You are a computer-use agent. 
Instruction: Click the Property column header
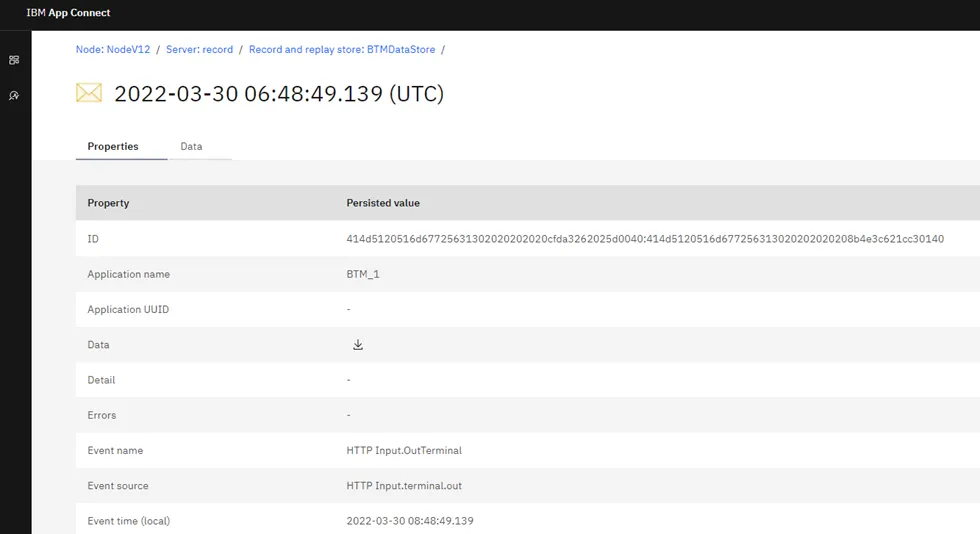click(x=108, y=203)
